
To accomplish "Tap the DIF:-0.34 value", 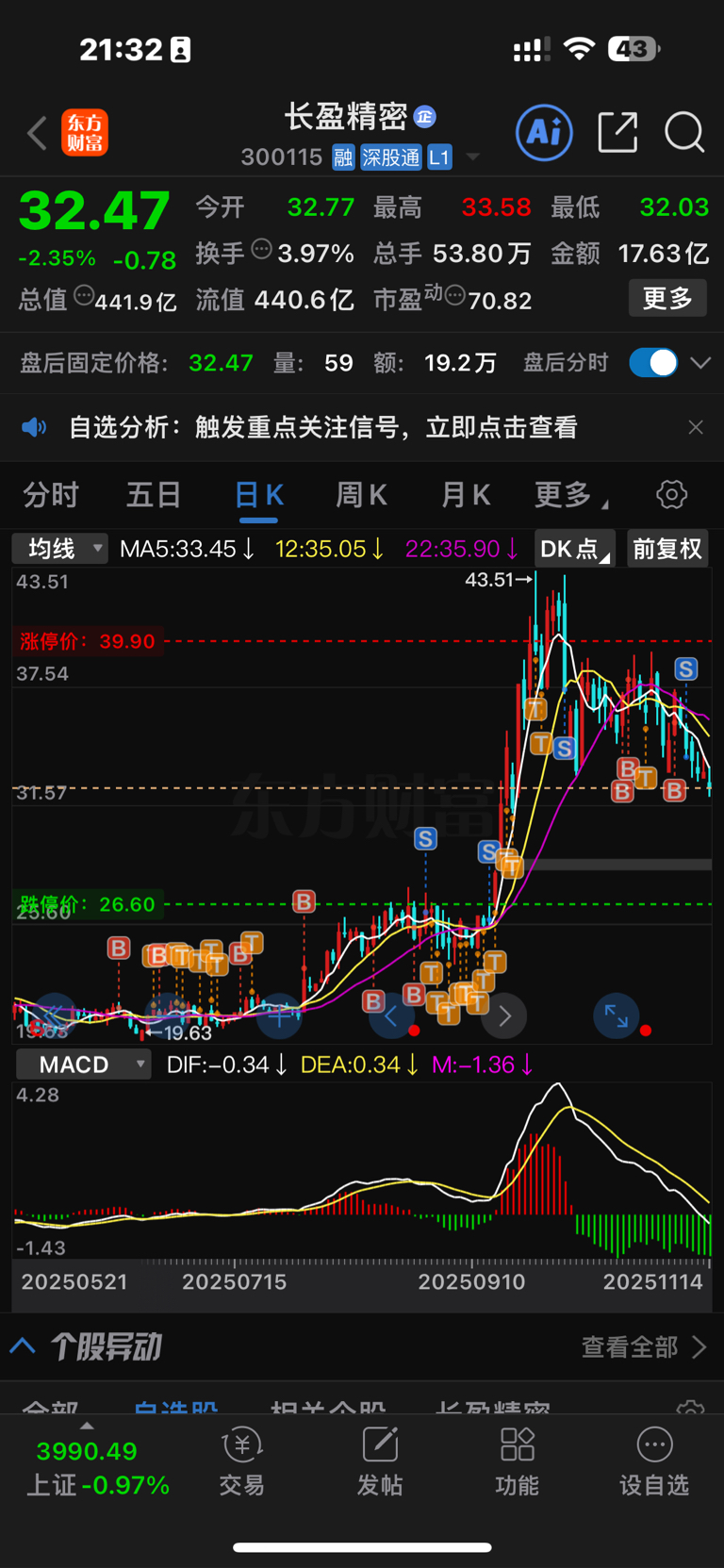I will tap(227, 1065).
